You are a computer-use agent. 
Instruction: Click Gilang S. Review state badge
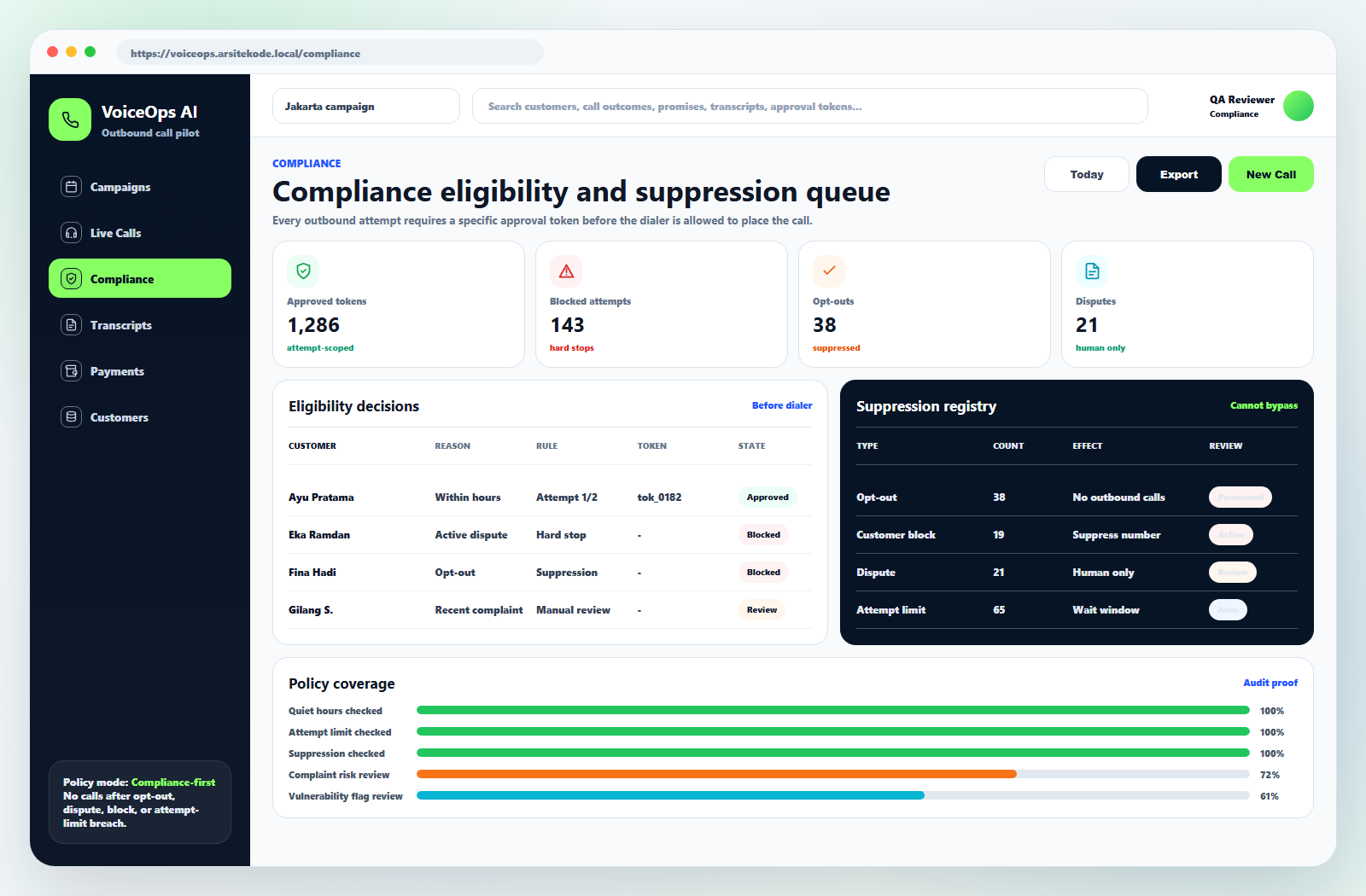tap(762, 610)
